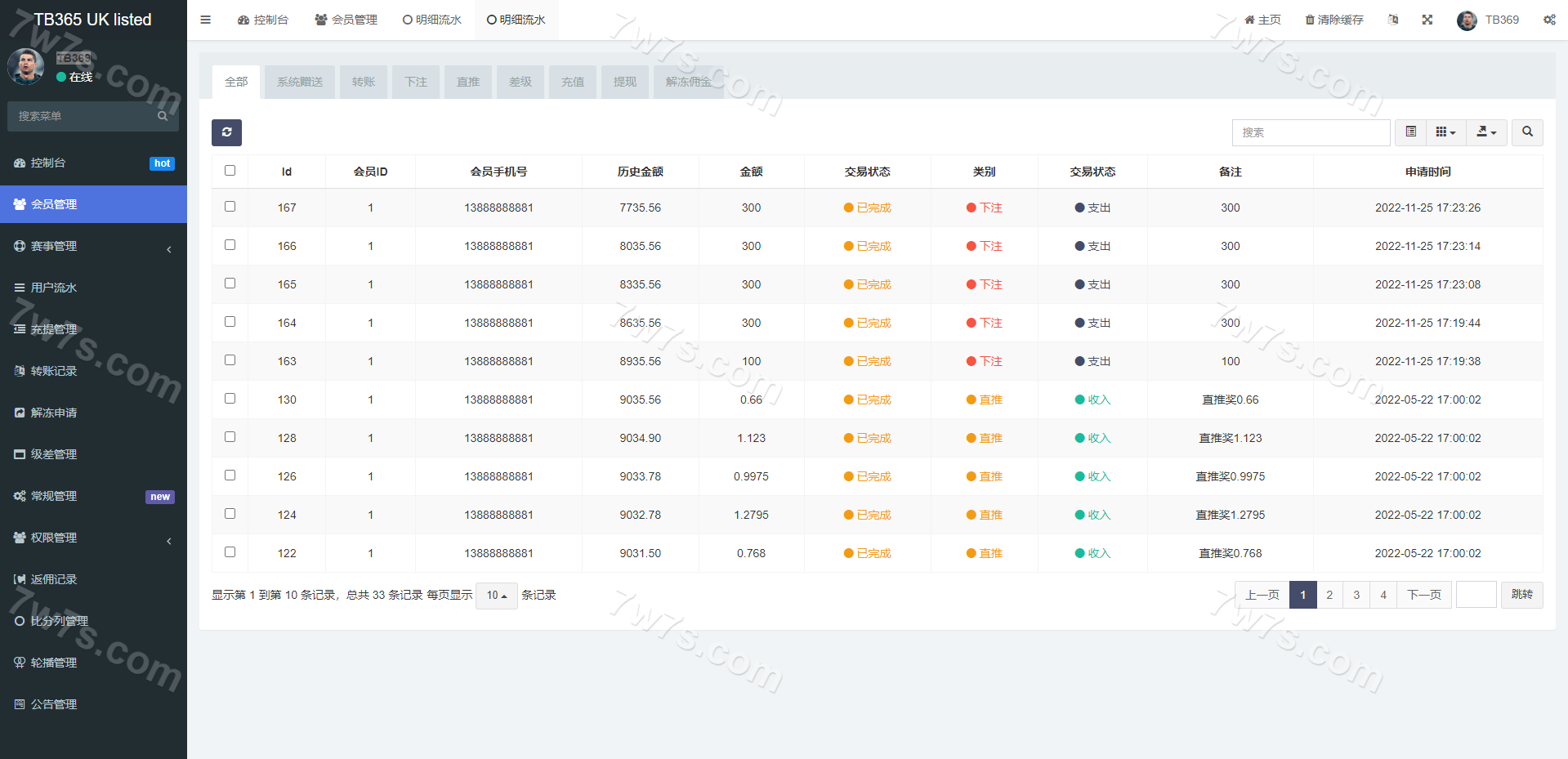Click the fullscreen expand icon in header

pos(1427,20)
